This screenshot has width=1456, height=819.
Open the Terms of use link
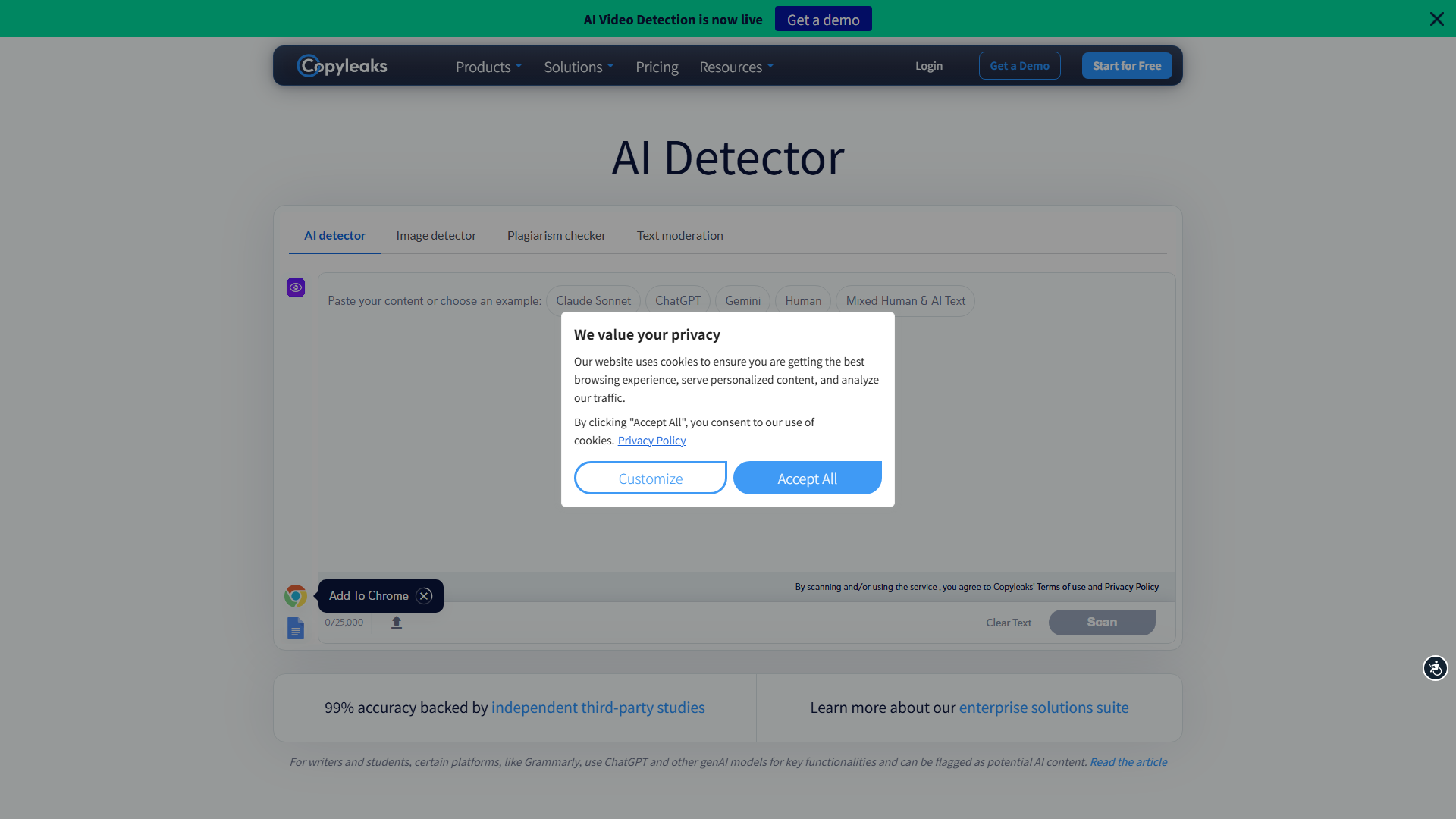[1061, 587]
